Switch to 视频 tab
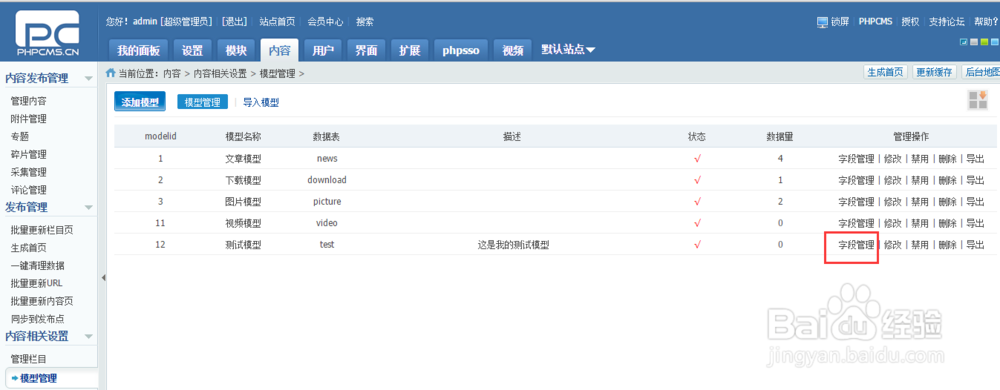This screenshot has height=390, width=1000. coord(513,51)
